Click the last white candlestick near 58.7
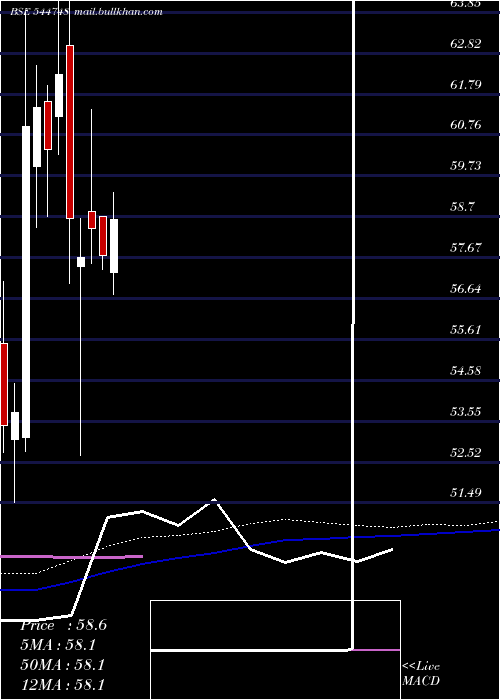Screen dimensions: 500x700 pyautogui.click(x=114, y=246)
